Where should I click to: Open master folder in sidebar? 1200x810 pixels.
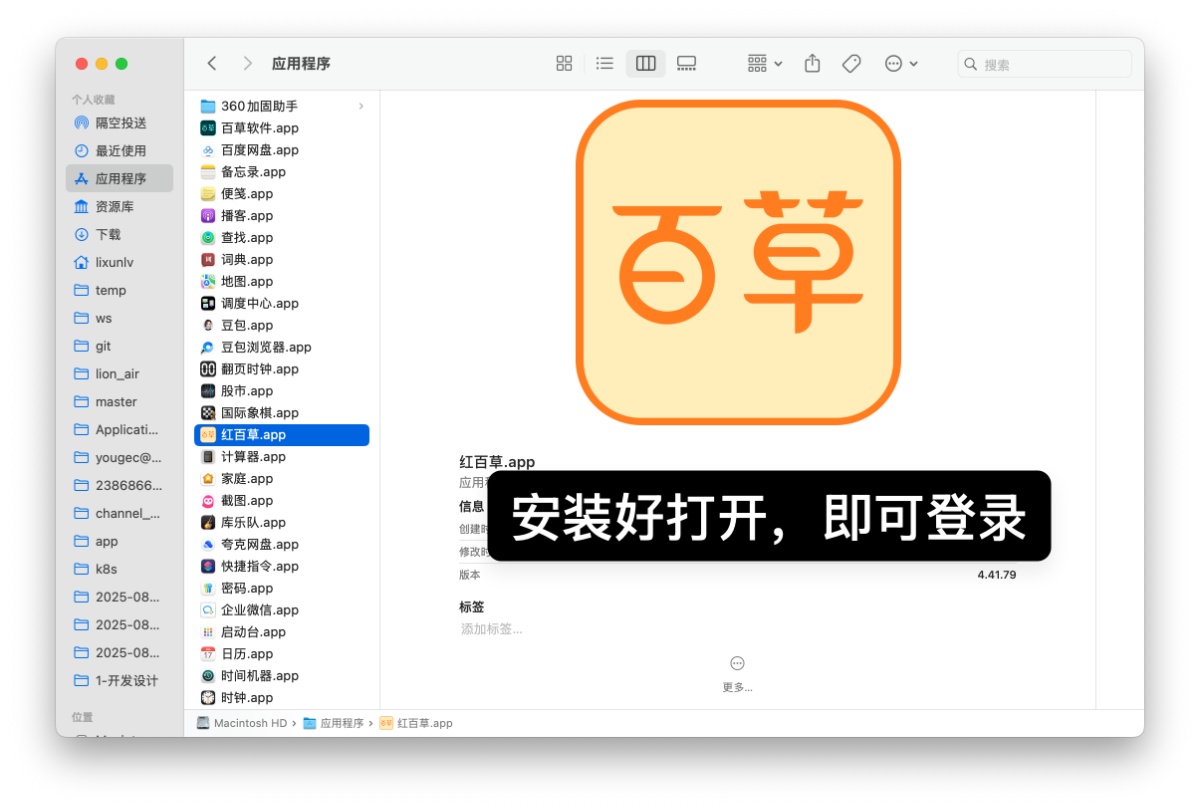pyautogui.click(x=120, y=402)
